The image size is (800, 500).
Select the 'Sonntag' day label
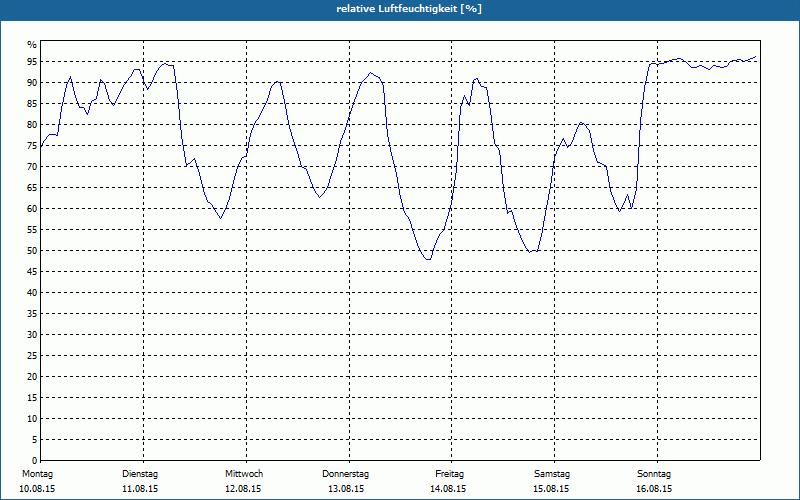(x=654, y=474)
